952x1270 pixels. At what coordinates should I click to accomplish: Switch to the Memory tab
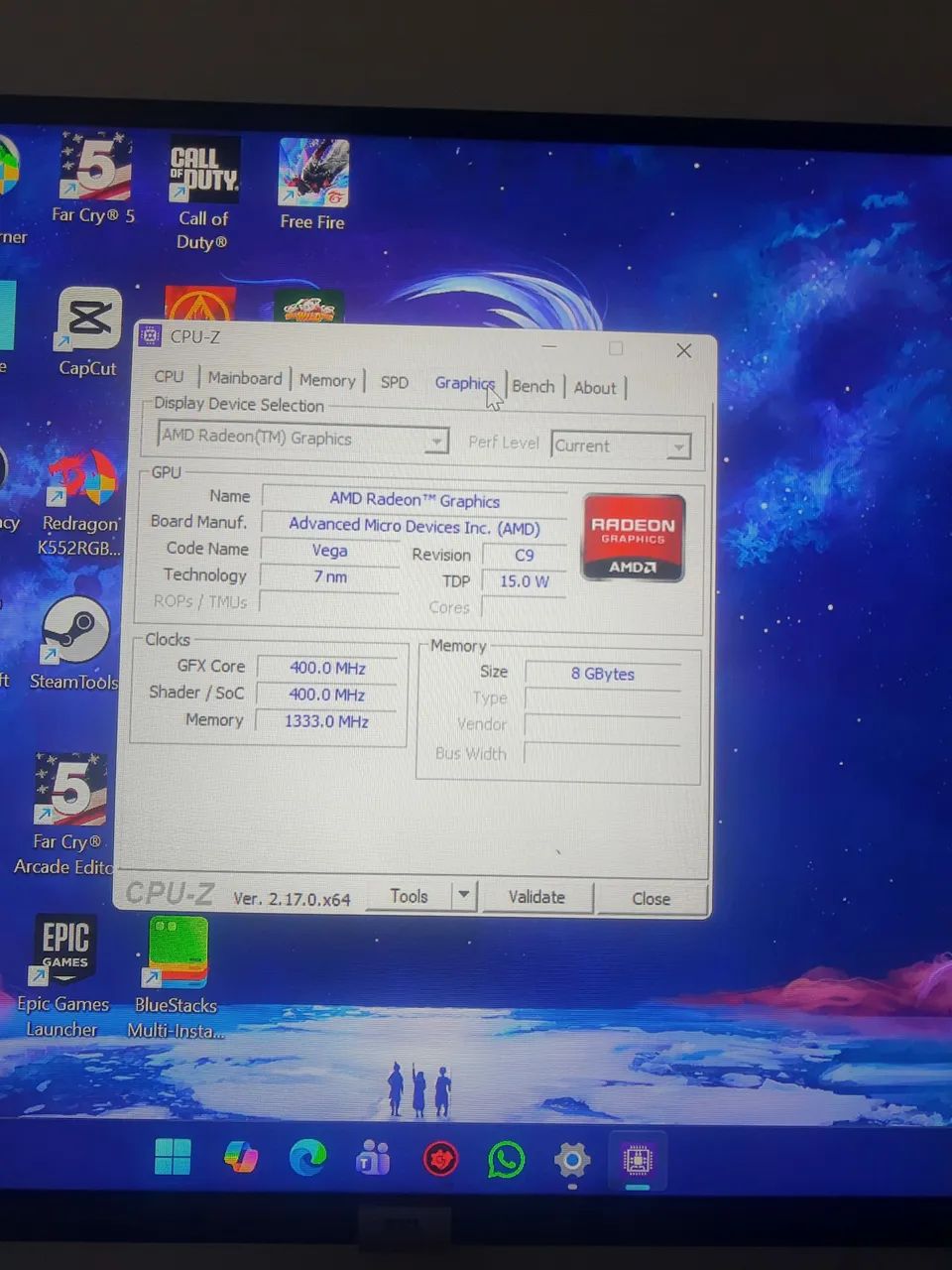(x=327, y=380)
